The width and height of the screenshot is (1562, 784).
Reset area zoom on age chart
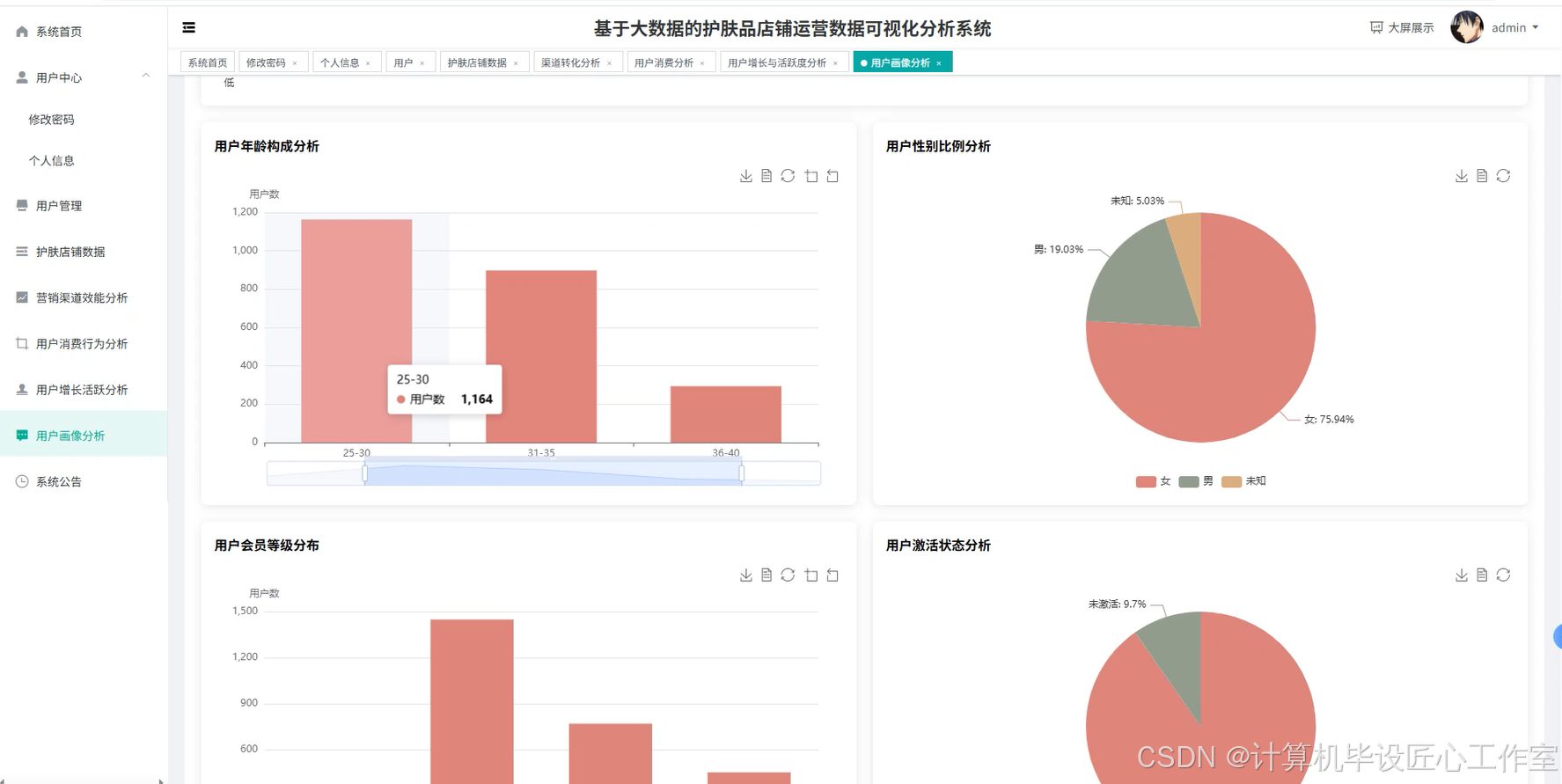[x=832, y=176]
